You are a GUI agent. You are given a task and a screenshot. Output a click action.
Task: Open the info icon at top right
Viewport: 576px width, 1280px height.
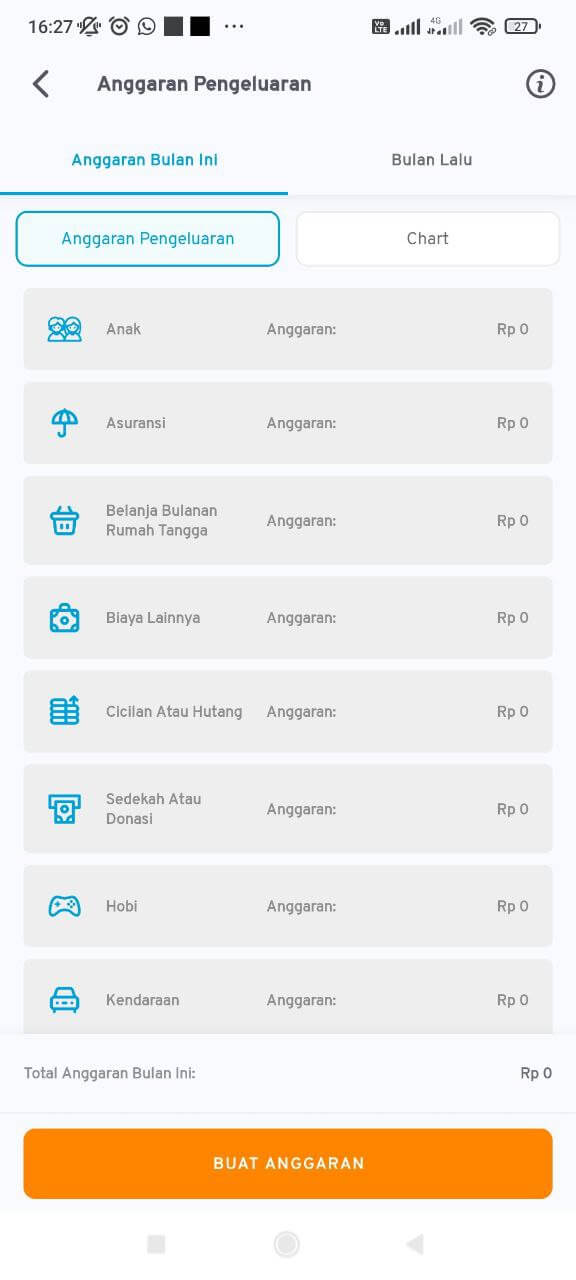540,84
